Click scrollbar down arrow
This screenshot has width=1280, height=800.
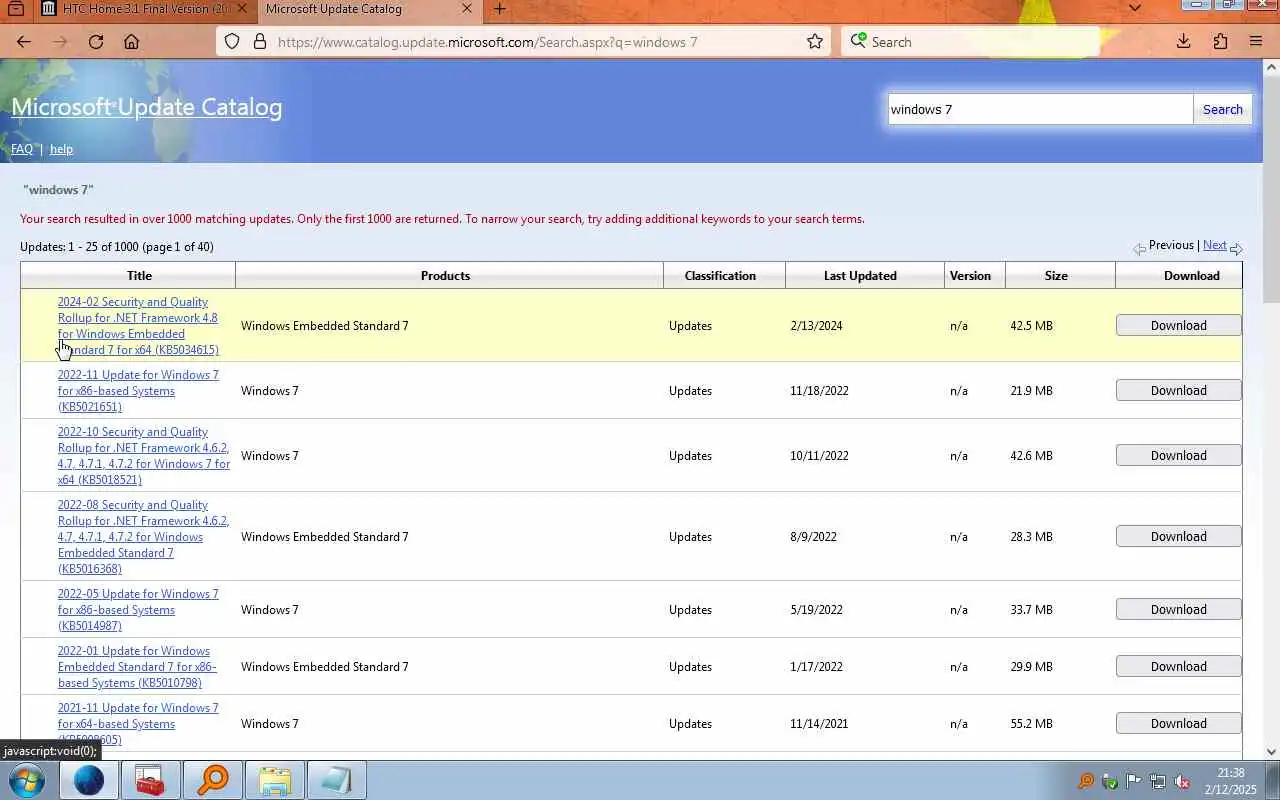[1271, 751]
